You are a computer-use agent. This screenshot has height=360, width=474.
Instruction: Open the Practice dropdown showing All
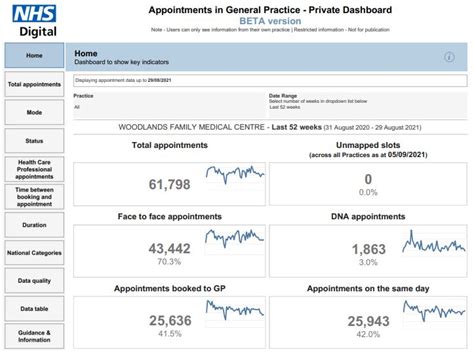pyautogui.click(x=169, y=107)
